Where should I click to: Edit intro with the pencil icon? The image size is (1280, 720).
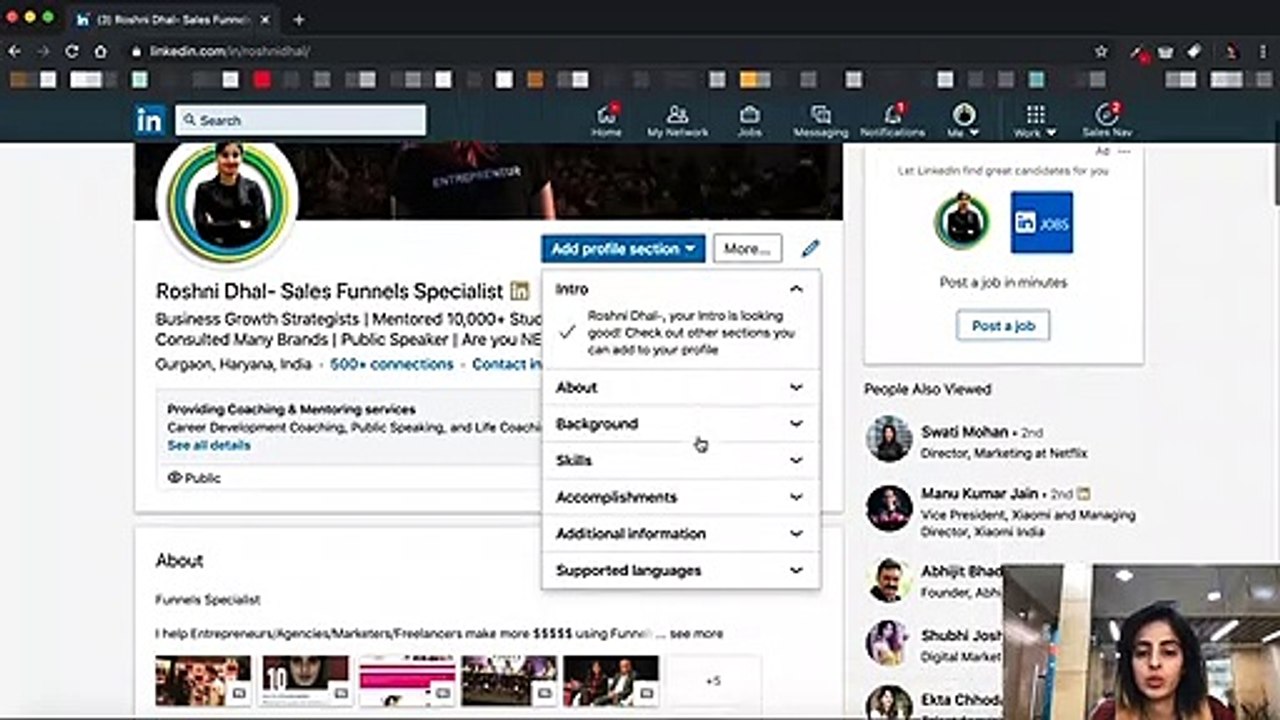pyautogui.click(x=810, y=248)
